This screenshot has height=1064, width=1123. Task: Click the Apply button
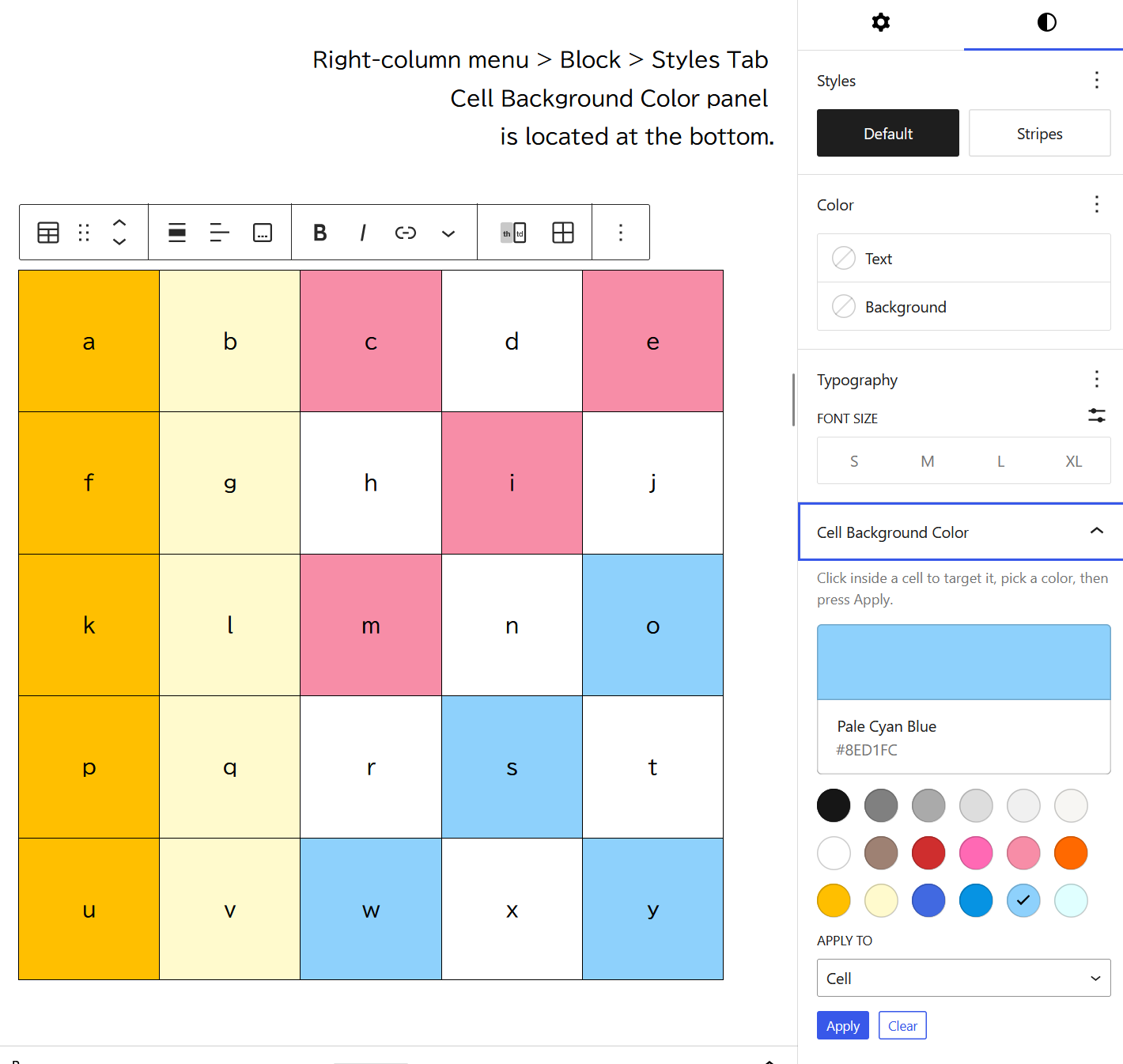click(842, 1025)
